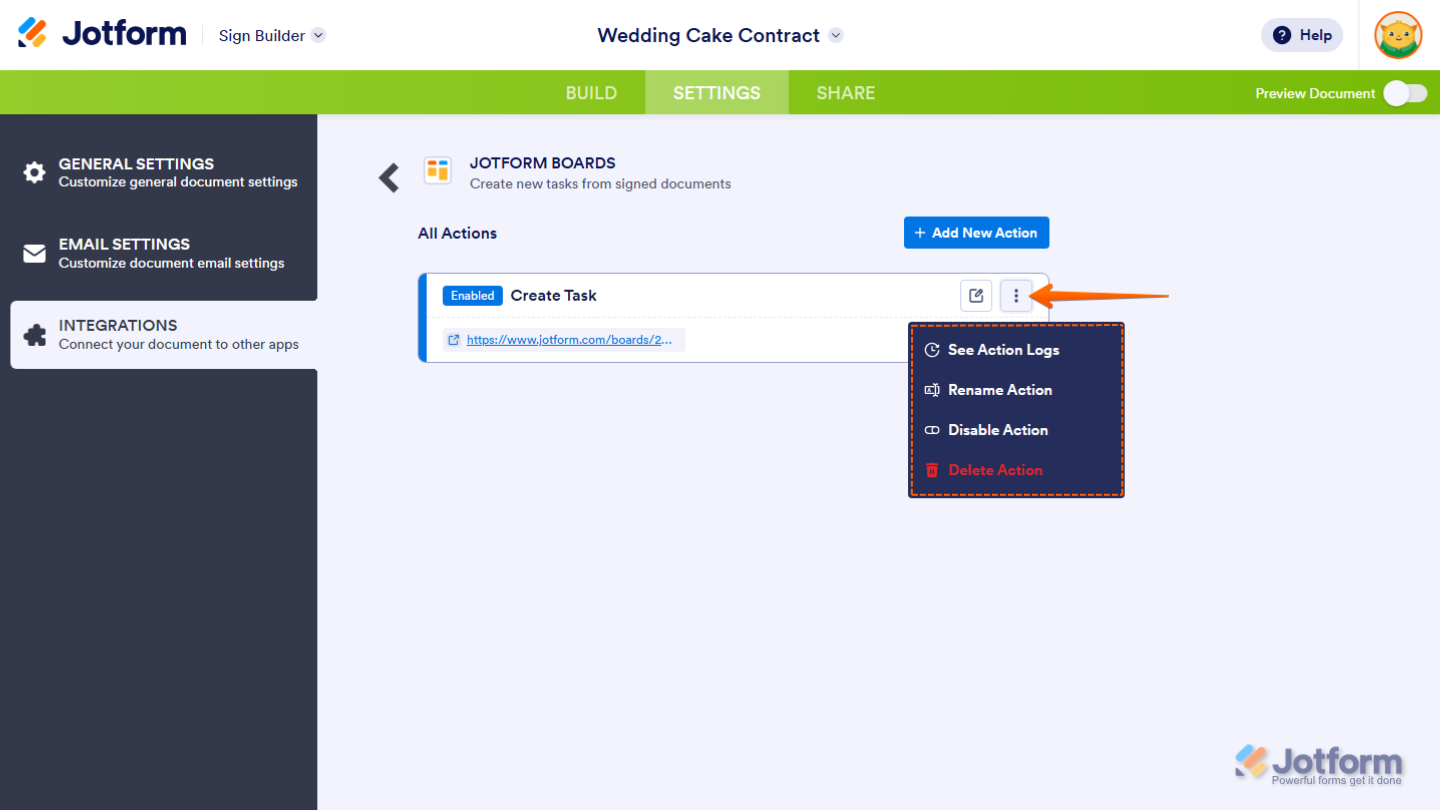1440x810 pixels.
Task: Choose Rename Action from the menu
Action: pyautogui.click(x=1016, y=390)
